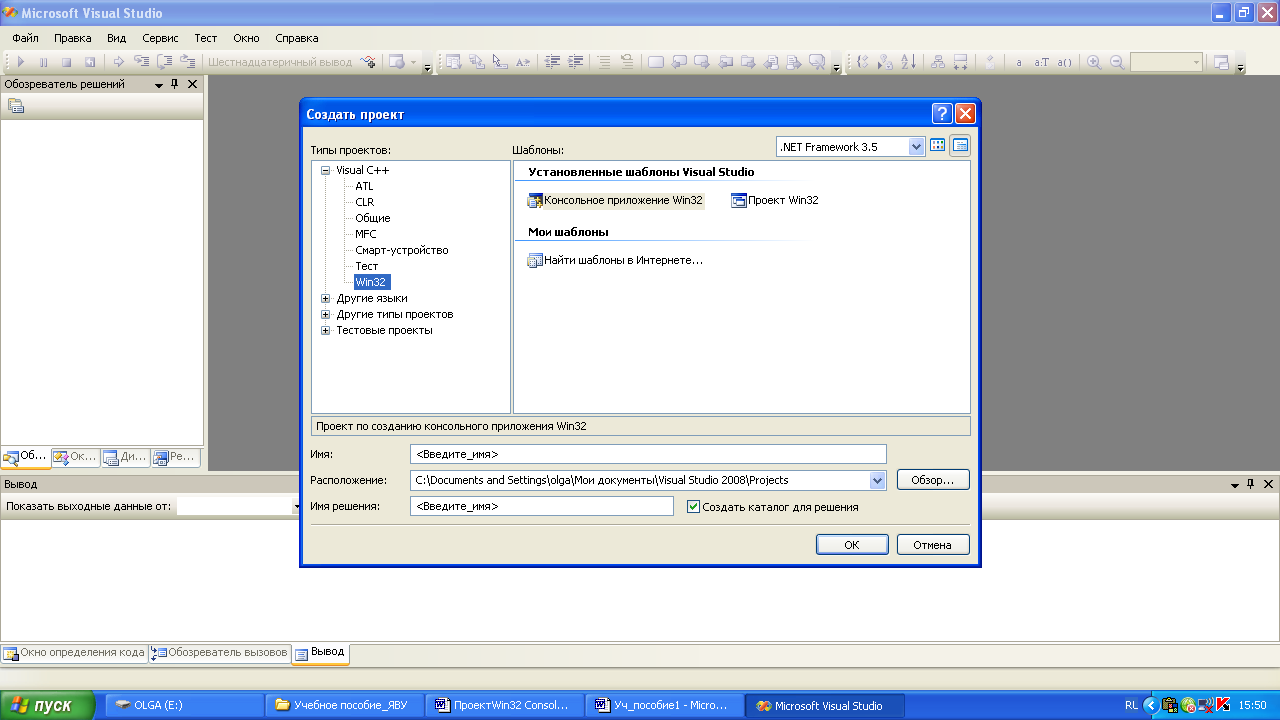Click the Step Into toolbar icon
The width and height of the screenshot is (1280, 720).
(x=142, y=62)
